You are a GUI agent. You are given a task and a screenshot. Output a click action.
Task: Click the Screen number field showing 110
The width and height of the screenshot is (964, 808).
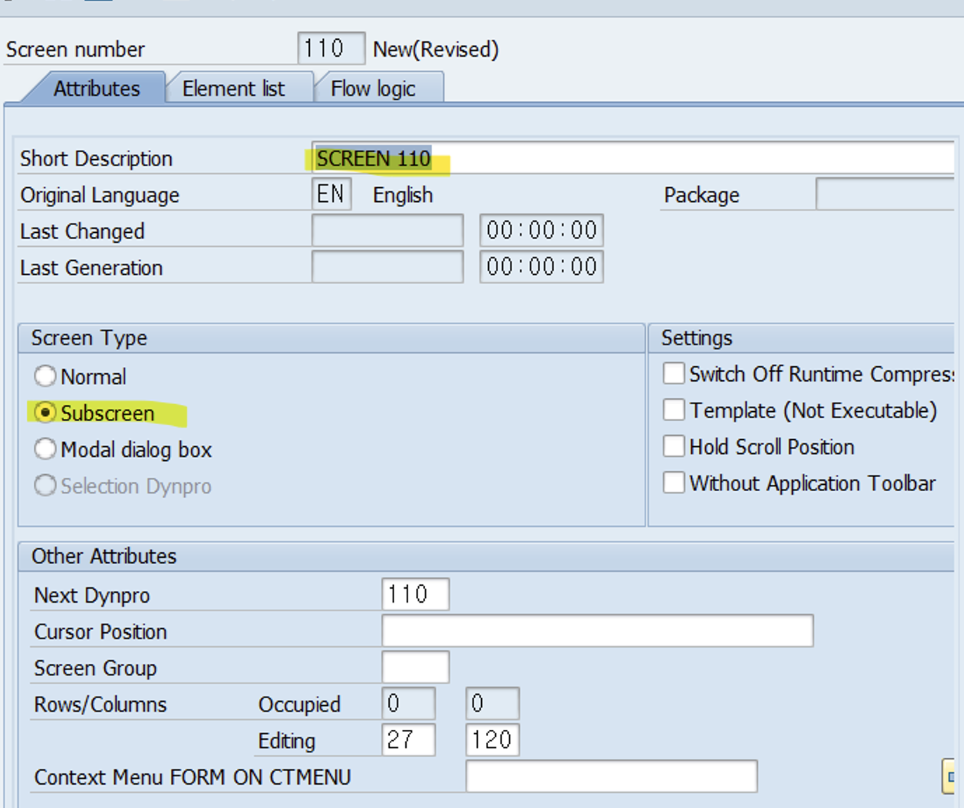[331, 47]
